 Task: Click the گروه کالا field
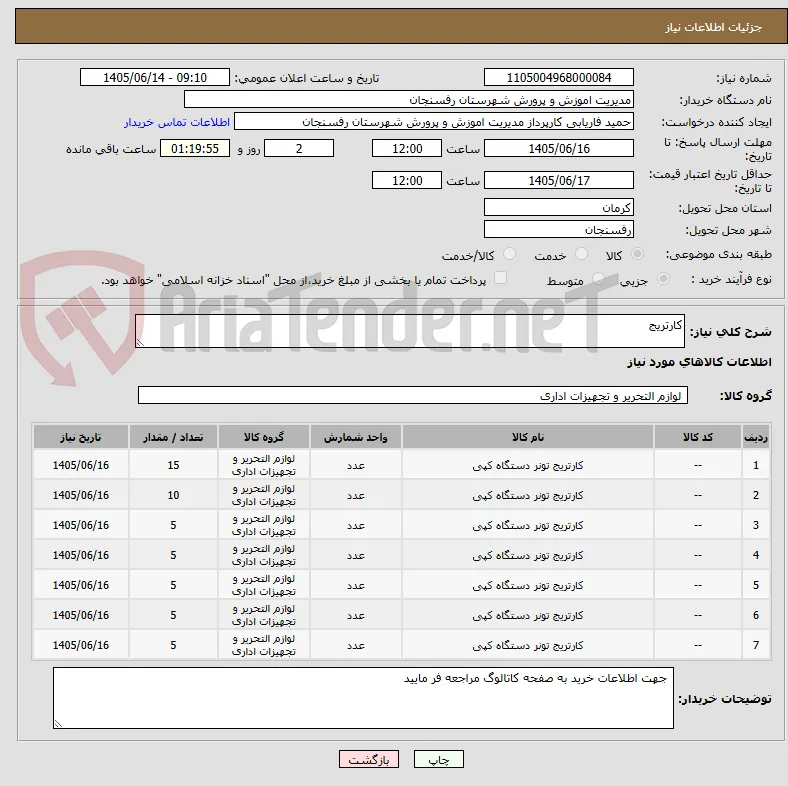(413, 396)
